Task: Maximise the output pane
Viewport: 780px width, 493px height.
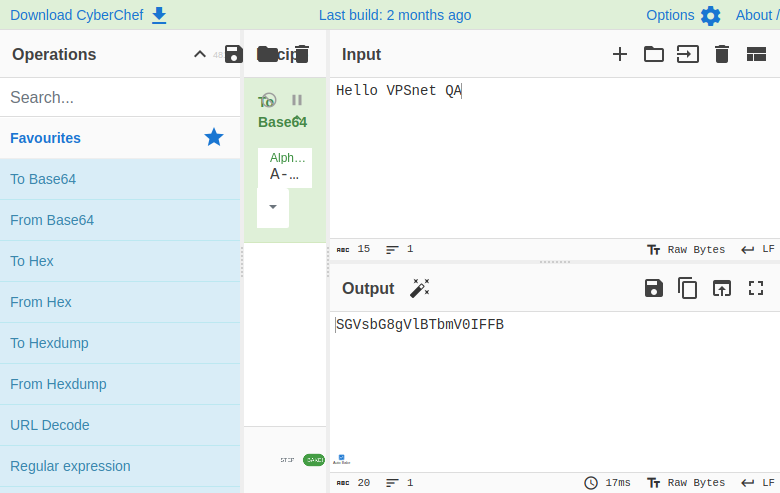Action: (x=756, y=288)
